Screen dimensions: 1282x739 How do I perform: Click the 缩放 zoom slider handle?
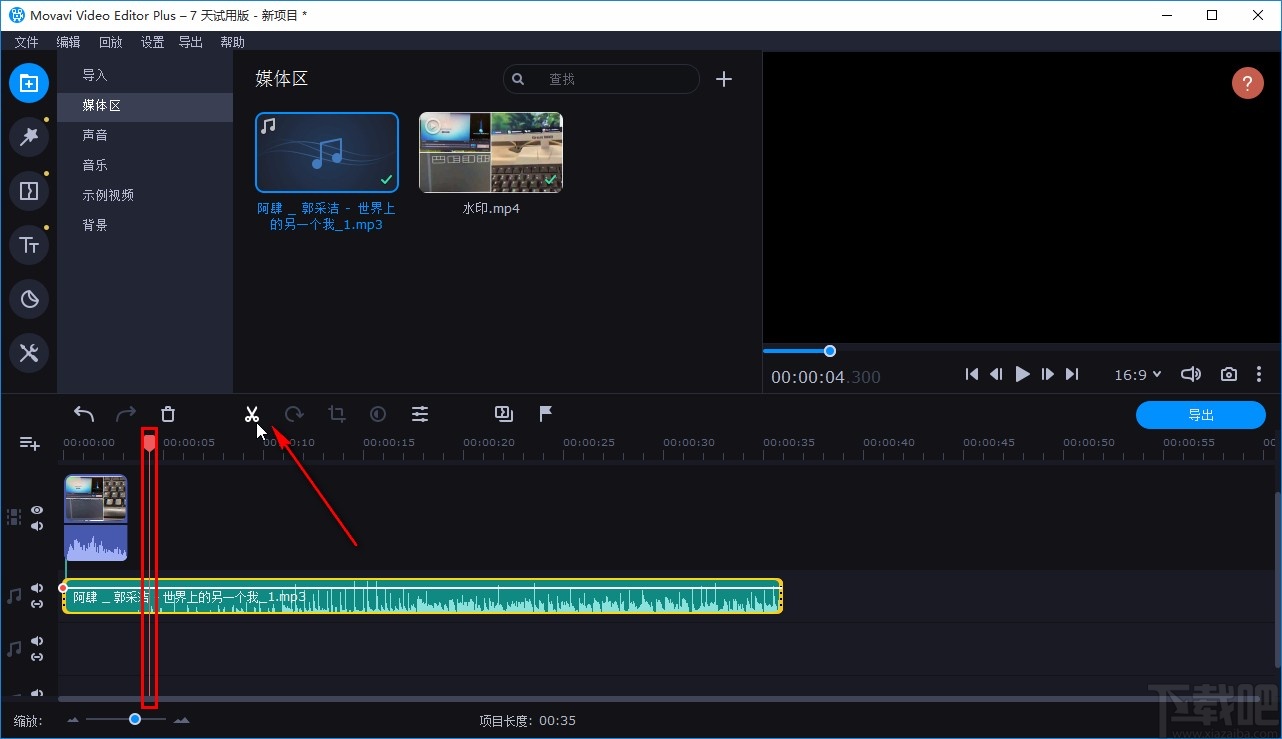(x=135, y=719)
